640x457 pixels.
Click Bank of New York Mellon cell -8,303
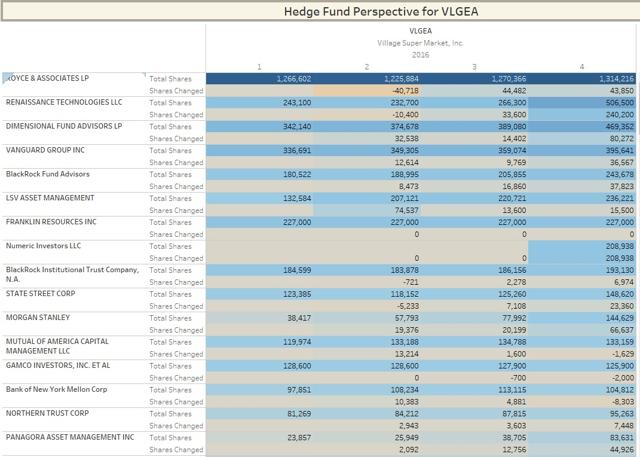(x=582, y=402)
